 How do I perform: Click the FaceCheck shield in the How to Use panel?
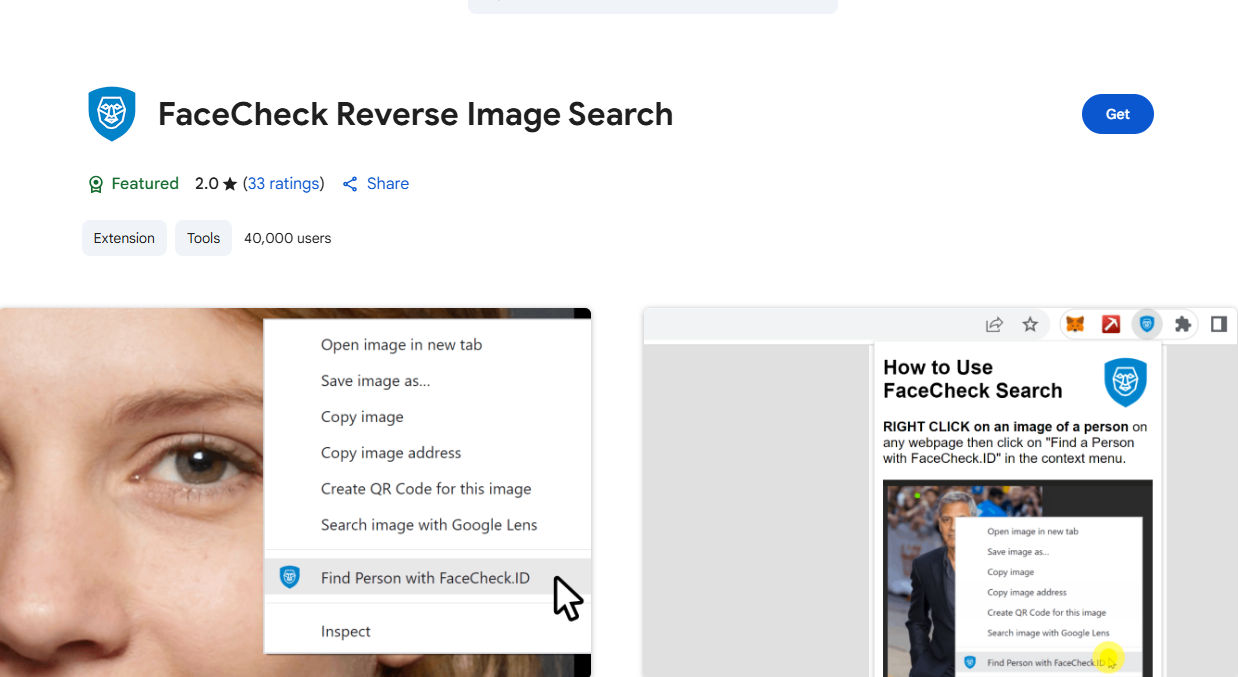pos(1125,382)
